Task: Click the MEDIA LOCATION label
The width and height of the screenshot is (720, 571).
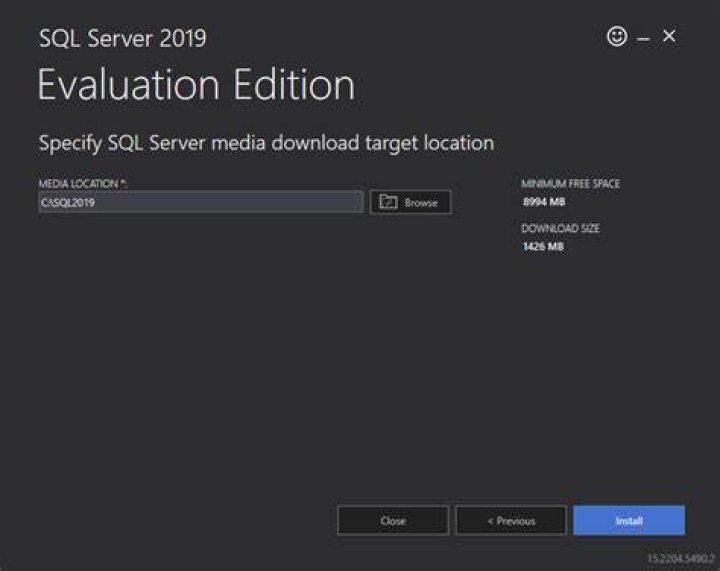Action: (x=83, y=184)
